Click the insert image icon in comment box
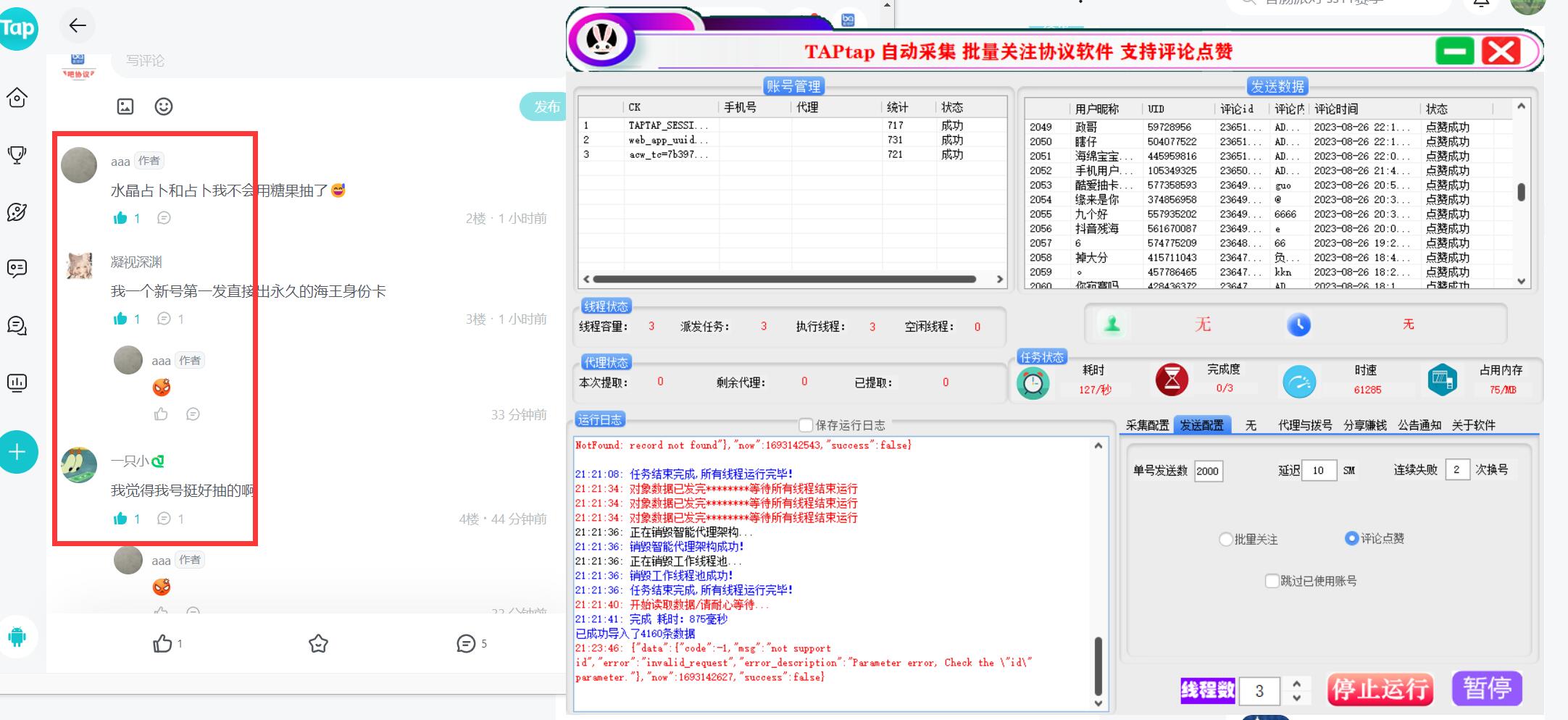 click(x=125, y=106)
